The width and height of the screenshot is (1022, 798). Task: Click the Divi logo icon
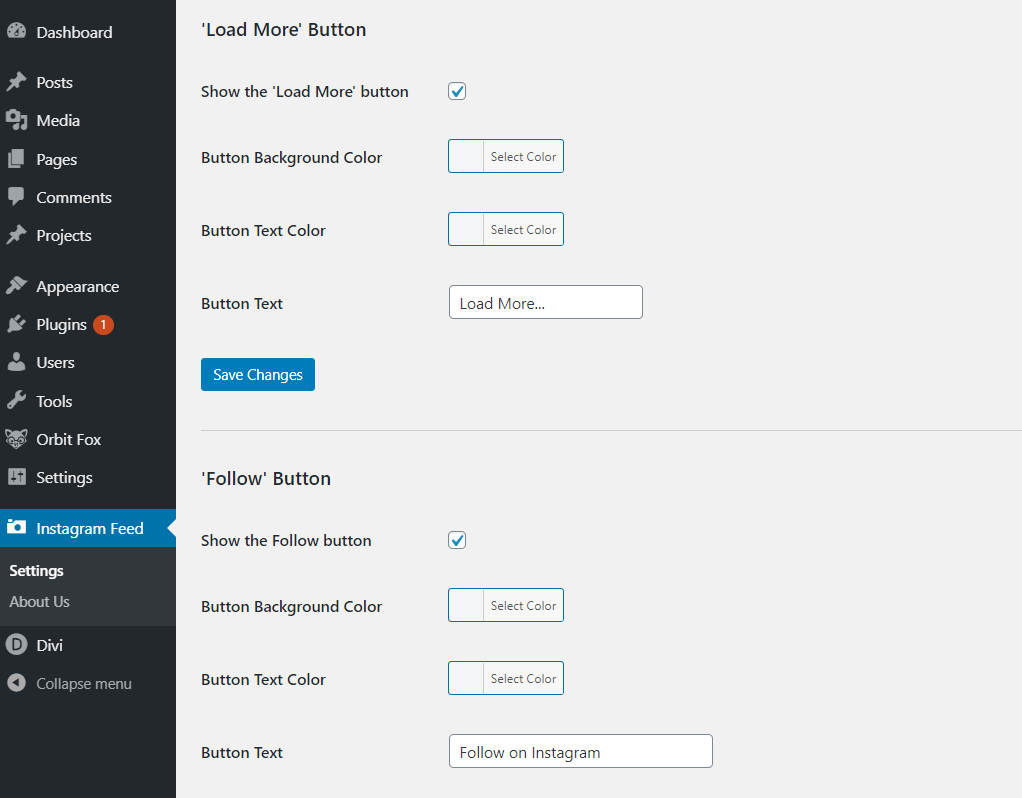tap(16, 645)
